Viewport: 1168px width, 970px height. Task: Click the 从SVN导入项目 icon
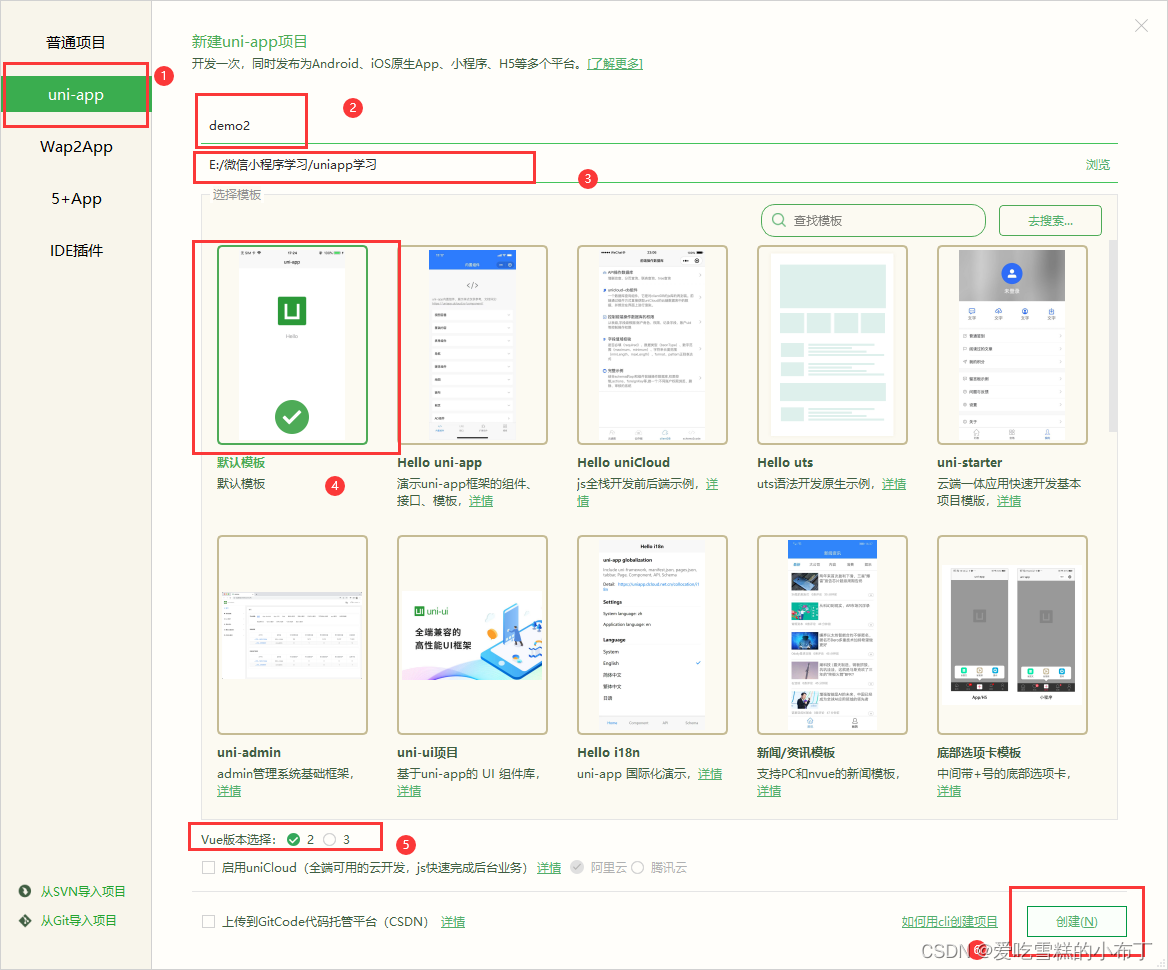pyautogui.click(x=25, y=891)
